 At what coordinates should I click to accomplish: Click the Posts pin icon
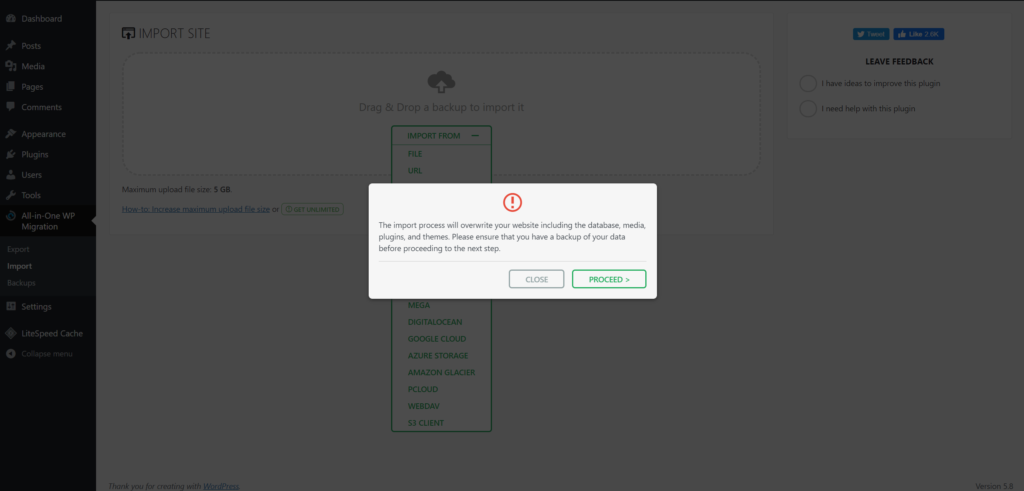[10, 46]
